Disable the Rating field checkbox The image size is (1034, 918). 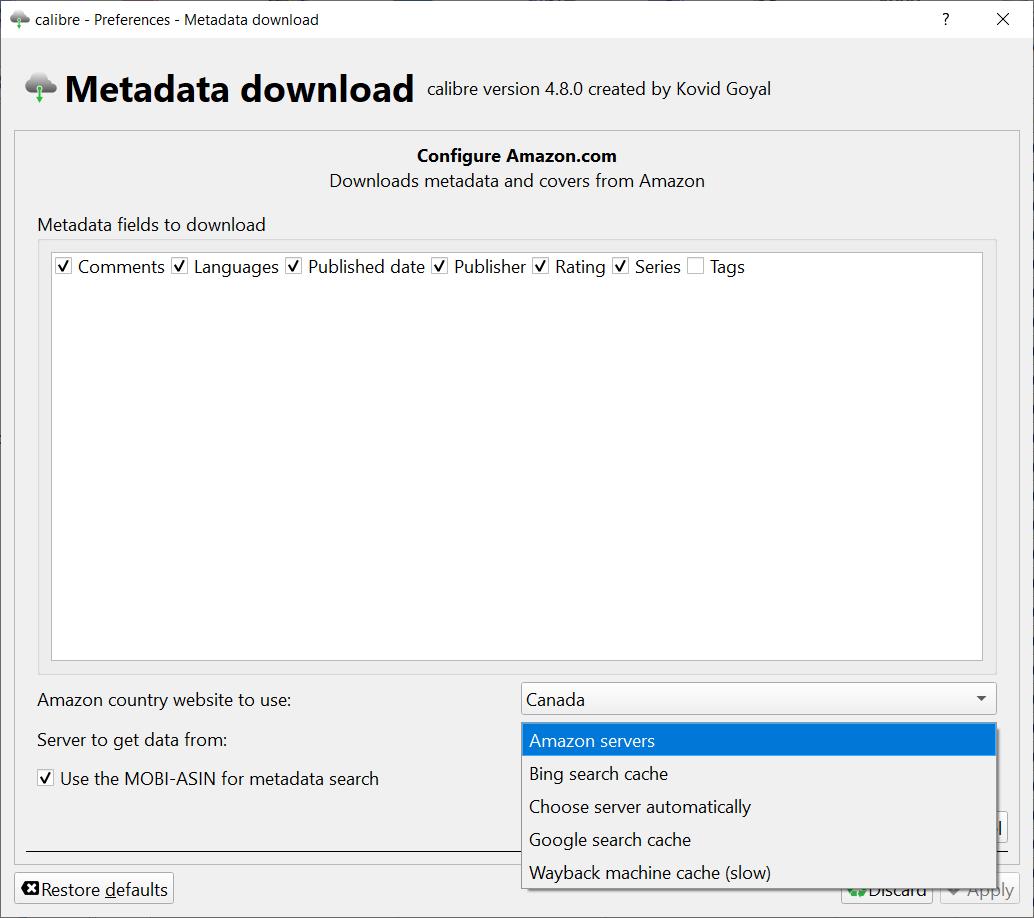[x=541, y=266]
